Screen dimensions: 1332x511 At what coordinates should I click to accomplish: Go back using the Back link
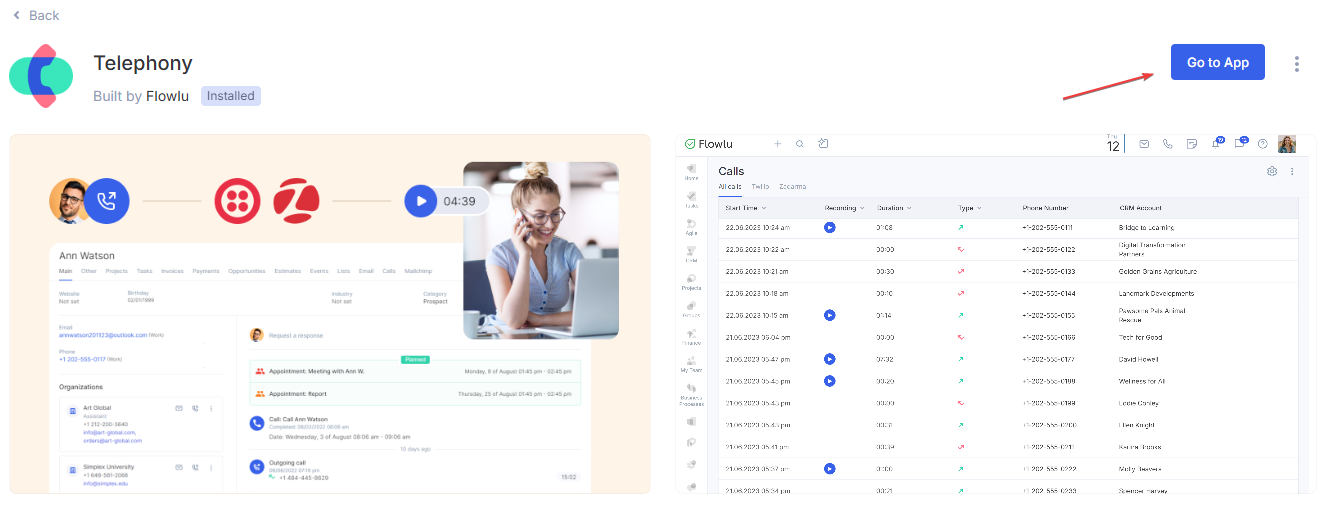point(36,15)
